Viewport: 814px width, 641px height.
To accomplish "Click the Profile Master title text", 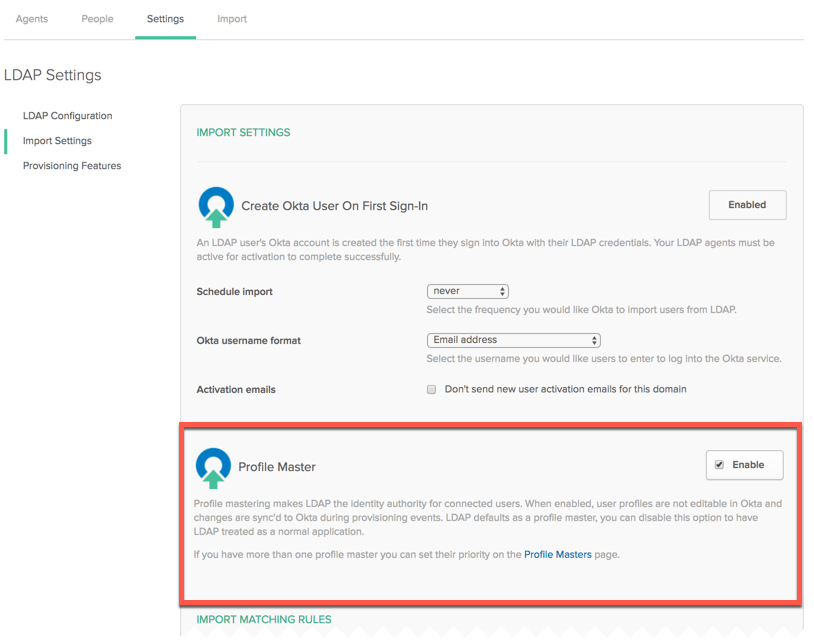I will click(277, 467).
